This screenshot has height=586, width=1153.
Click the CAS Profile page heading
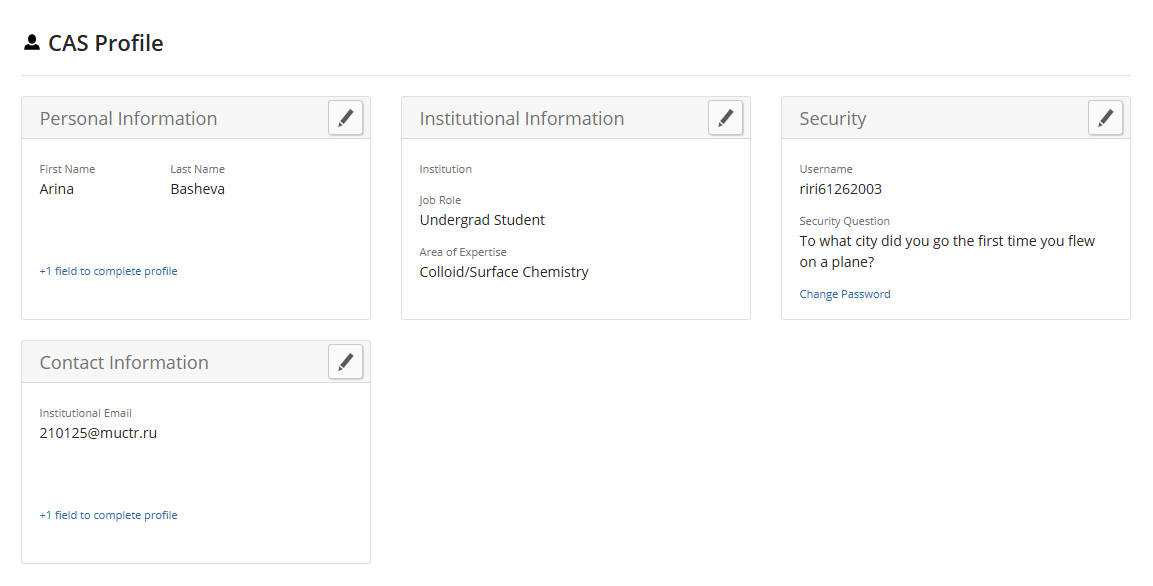[105, 43]
